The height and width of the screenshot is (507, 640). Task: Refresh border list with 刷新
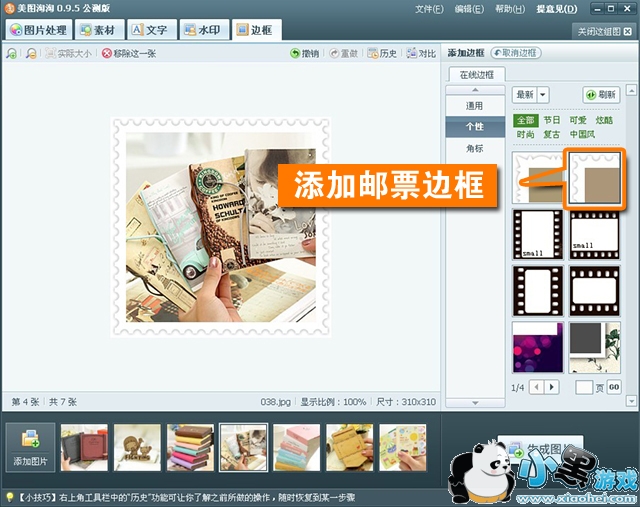click(x=602, y=95)
